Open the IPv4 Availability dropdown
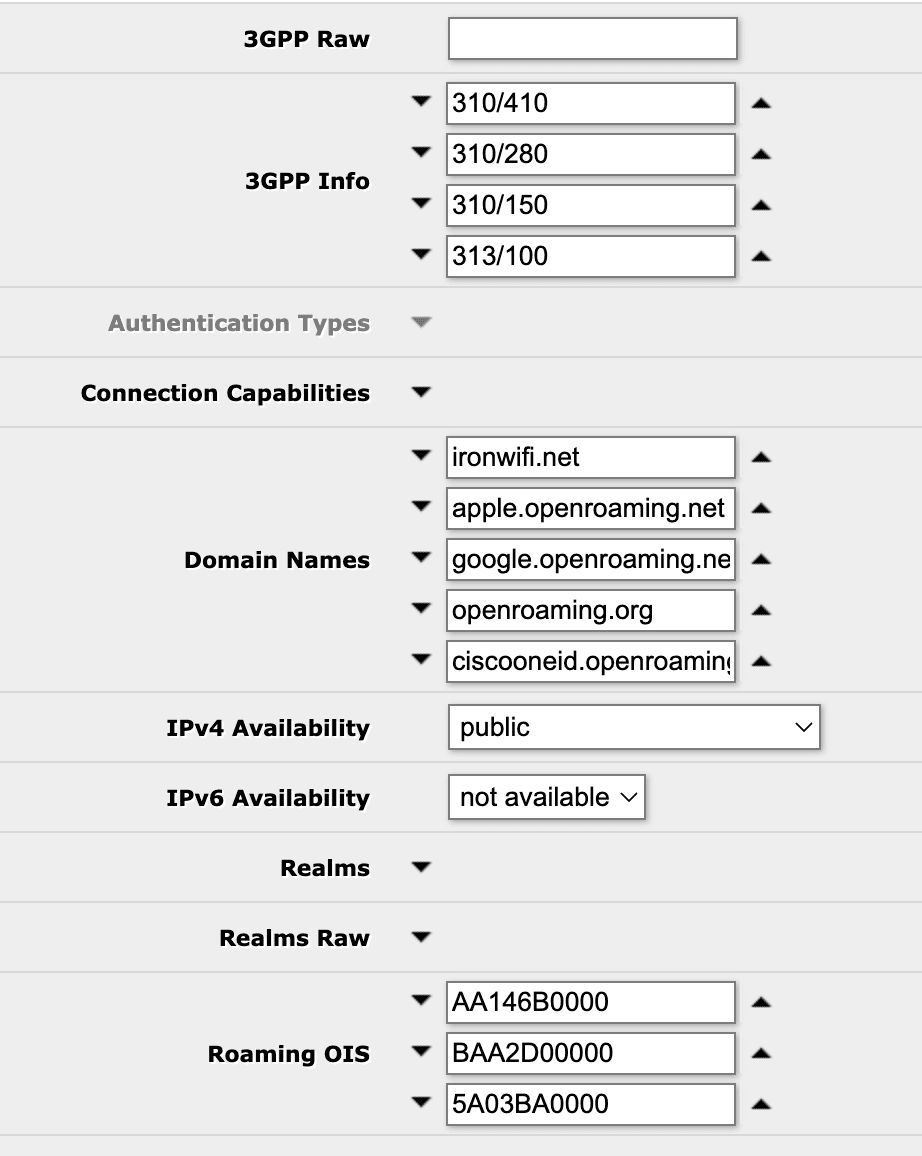 coord(634,727)
